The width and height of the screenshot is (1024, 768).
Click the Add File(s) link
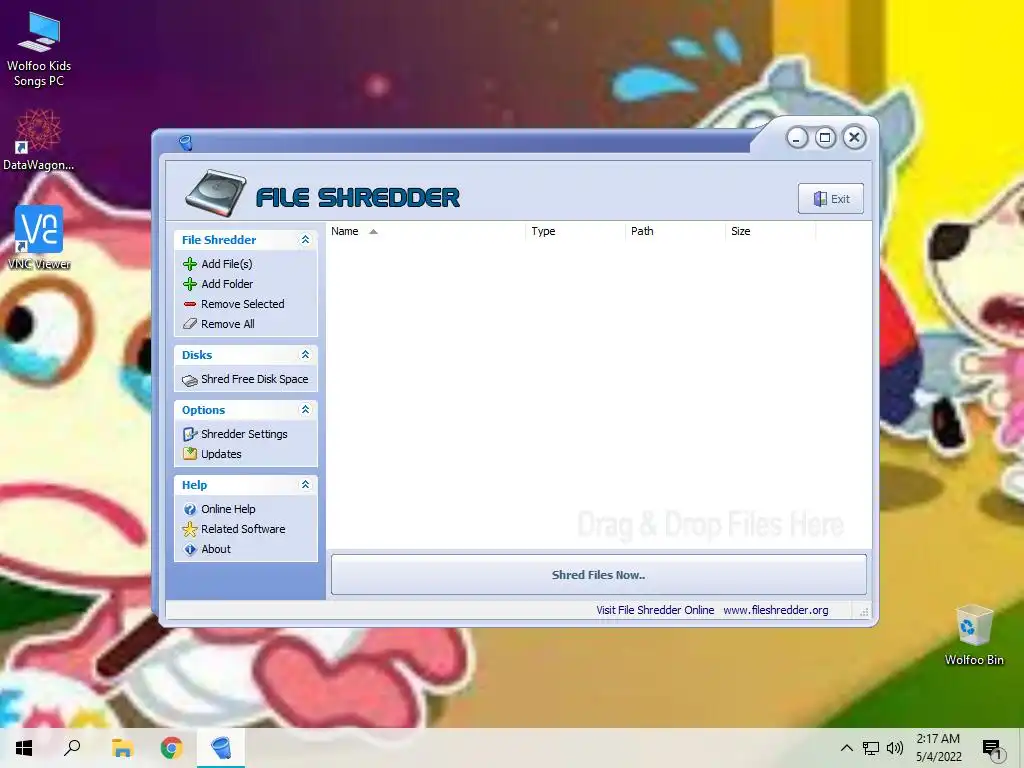[x=227, y=264]
